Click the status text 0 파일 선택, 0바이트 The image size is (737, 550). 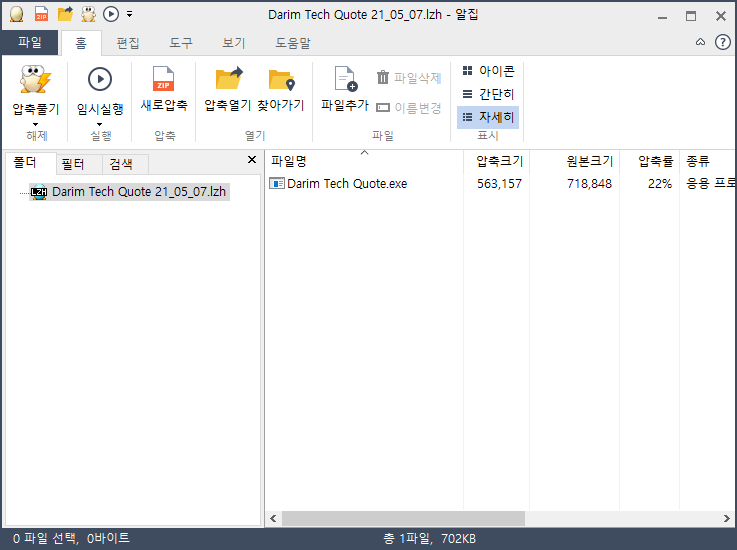pos(71,538)
